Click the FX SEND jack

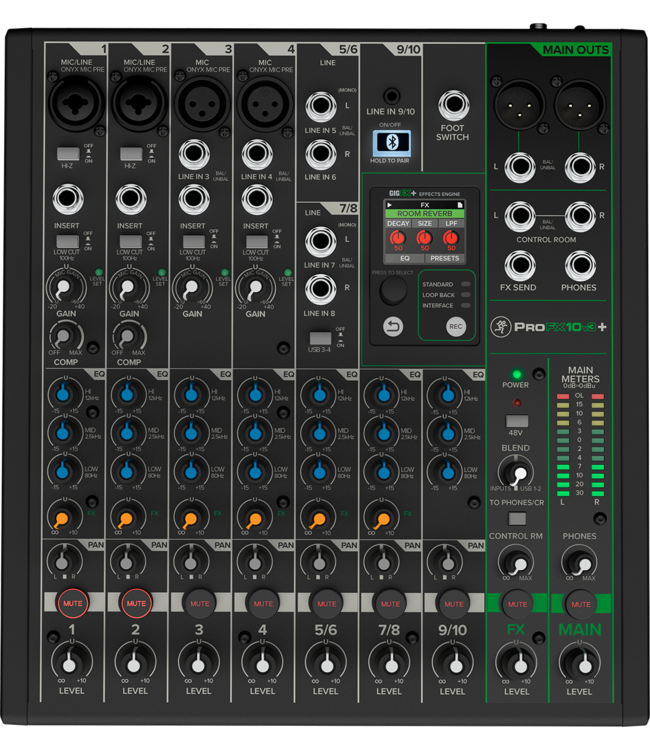click(x=519, y=265)
